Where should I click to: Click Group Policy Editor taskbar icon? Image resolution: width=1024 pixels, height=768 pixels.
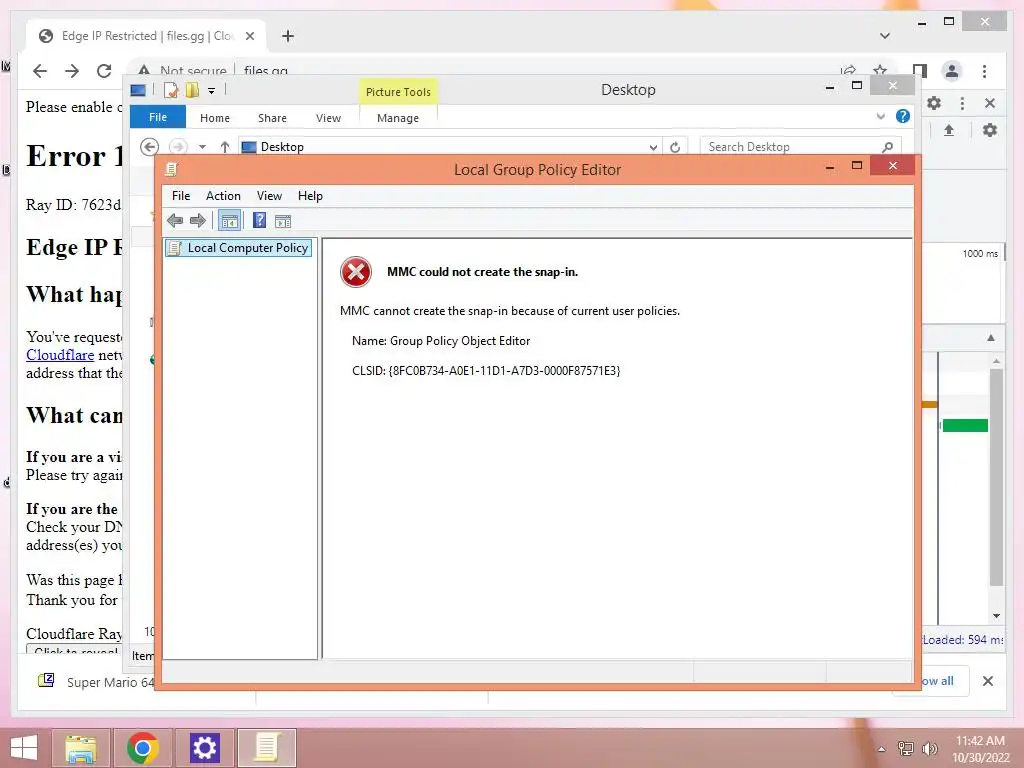pyautogui.click(x=266, y=748)
